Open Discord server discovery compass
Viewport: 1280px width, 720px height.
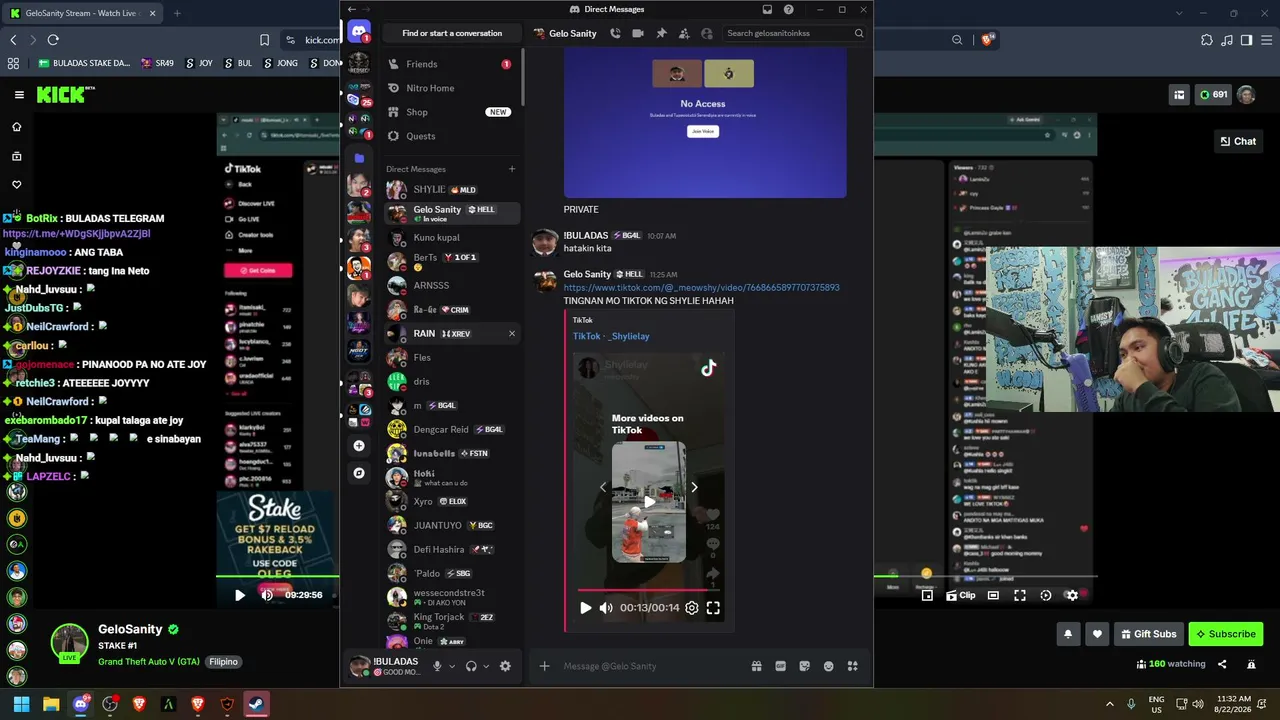point(359,473)
